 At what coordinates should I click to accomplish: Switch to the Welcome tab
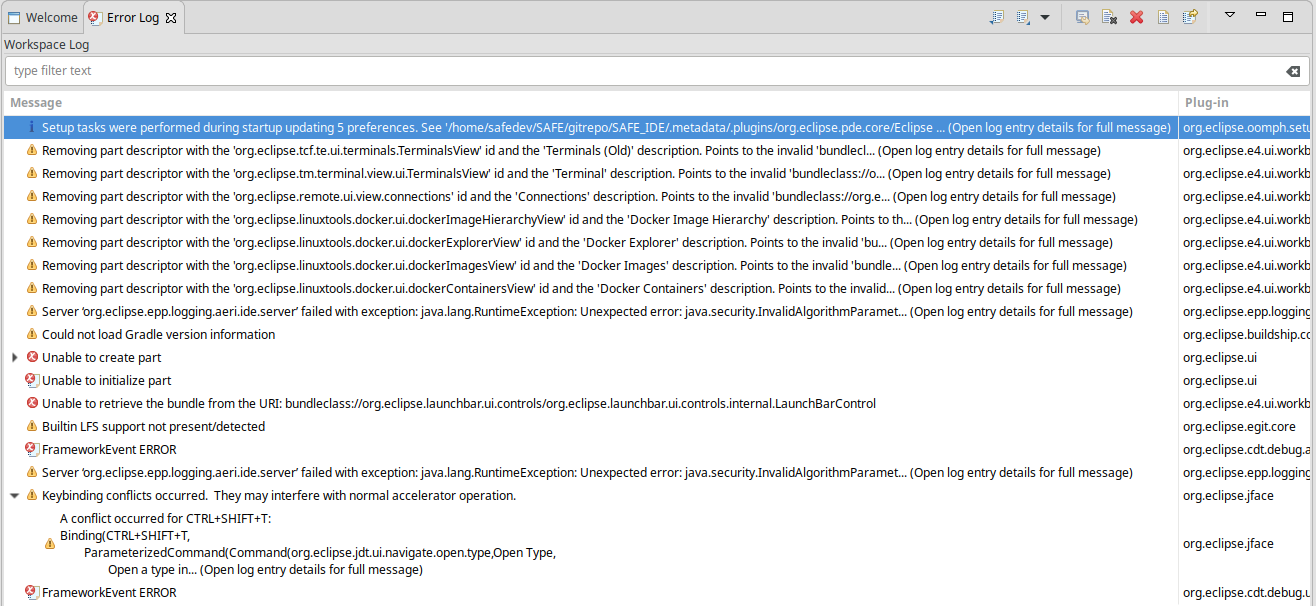(42, 18)
